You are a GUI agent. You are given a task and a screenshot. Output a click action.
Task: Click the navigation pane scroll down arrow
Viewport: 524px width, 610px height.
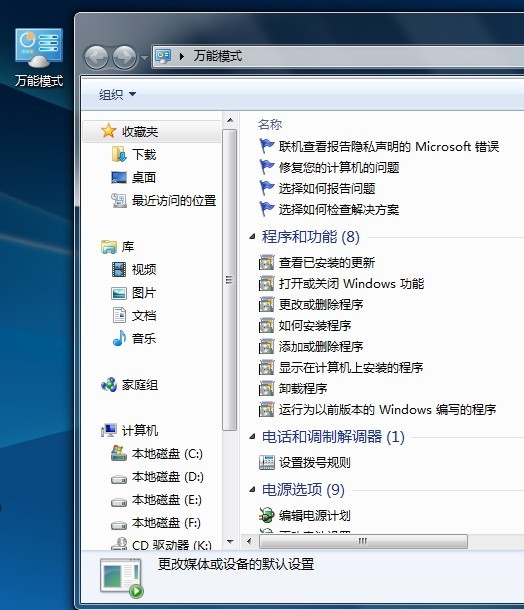pos(230,542)
